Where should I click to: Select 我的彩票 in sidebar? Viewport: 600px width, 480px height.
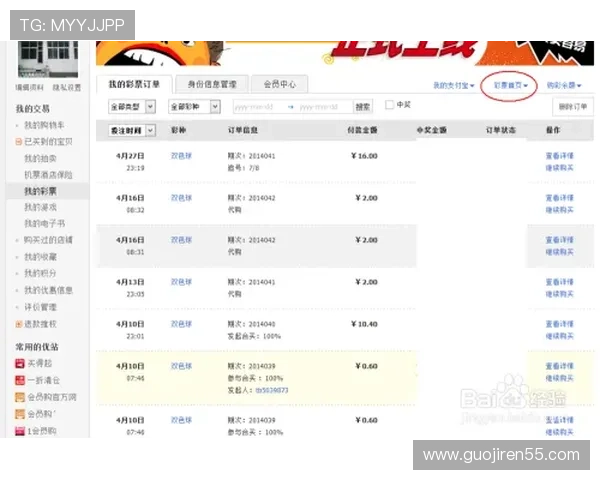tap(40, 191)
